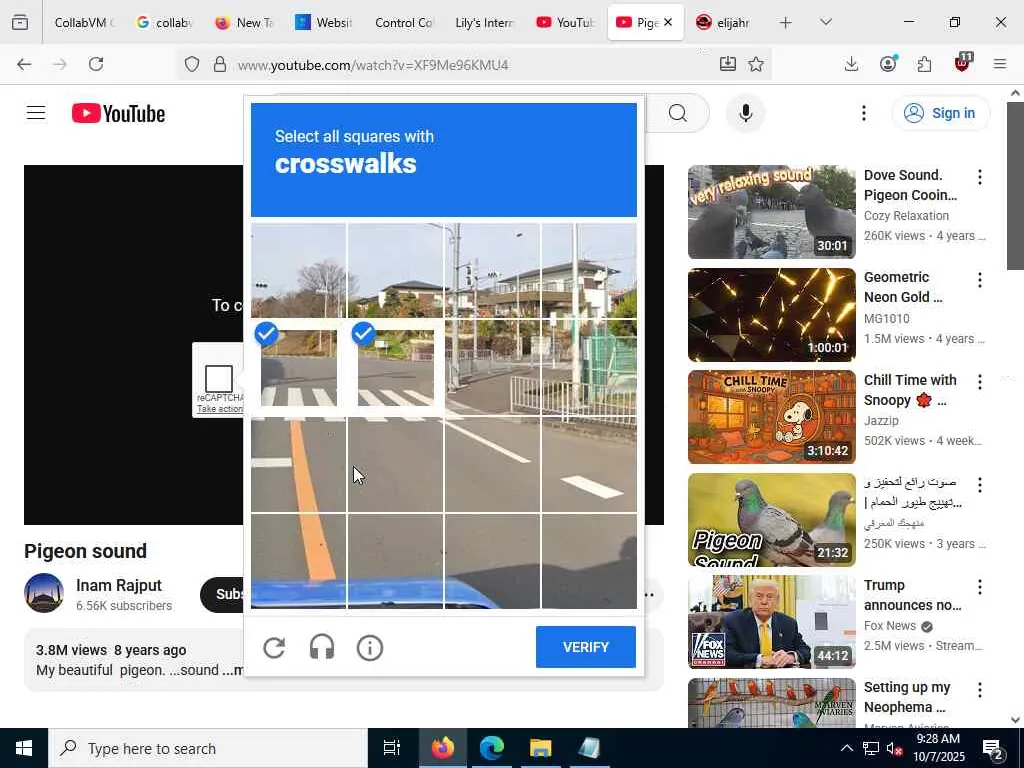Open the Fox News channel link
The image size is (1024, 768).
[x=890, y=626]
